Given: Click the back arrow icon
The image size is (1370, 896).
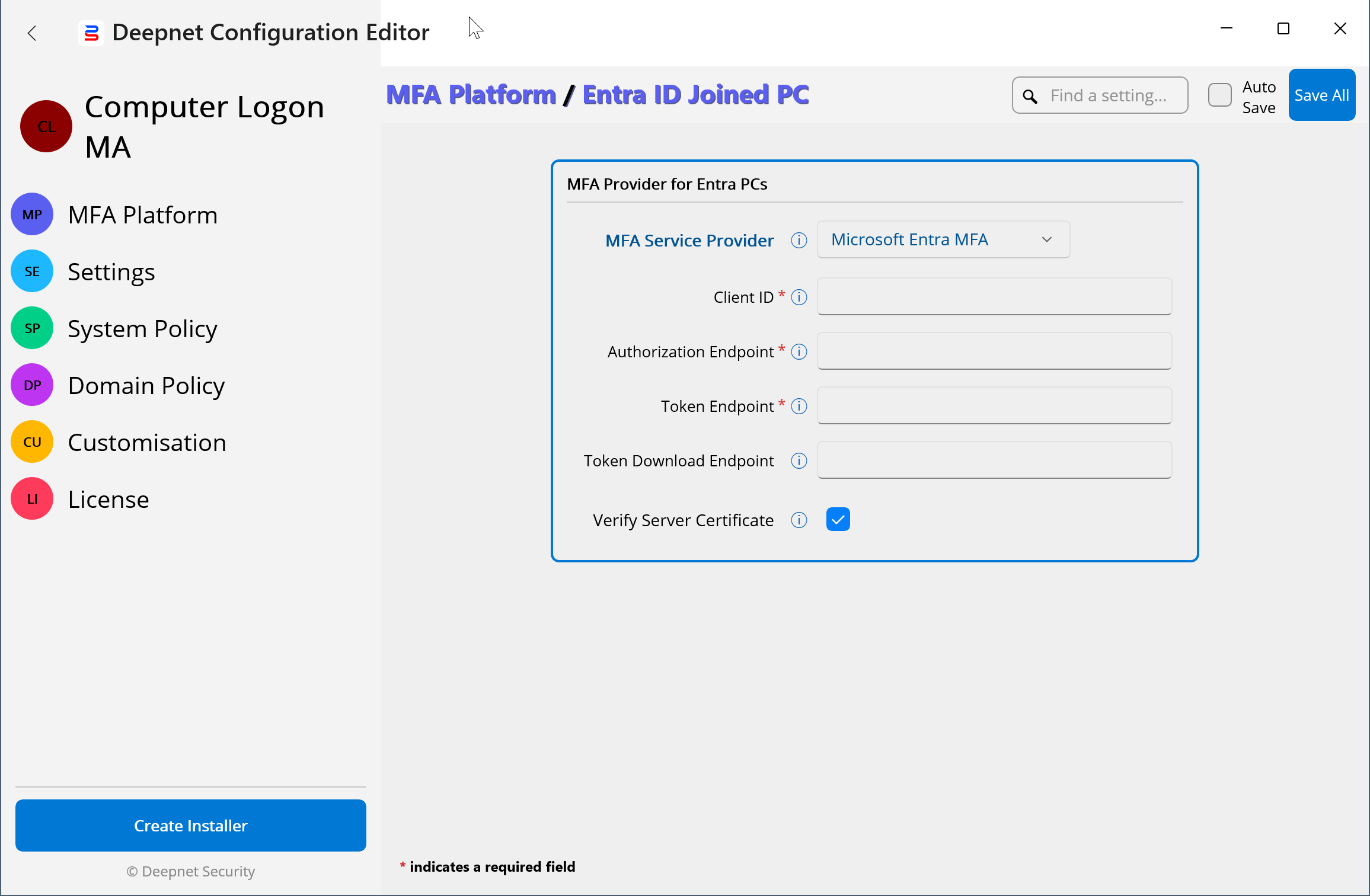Looking at the screenshot, I should pos(32,33).
